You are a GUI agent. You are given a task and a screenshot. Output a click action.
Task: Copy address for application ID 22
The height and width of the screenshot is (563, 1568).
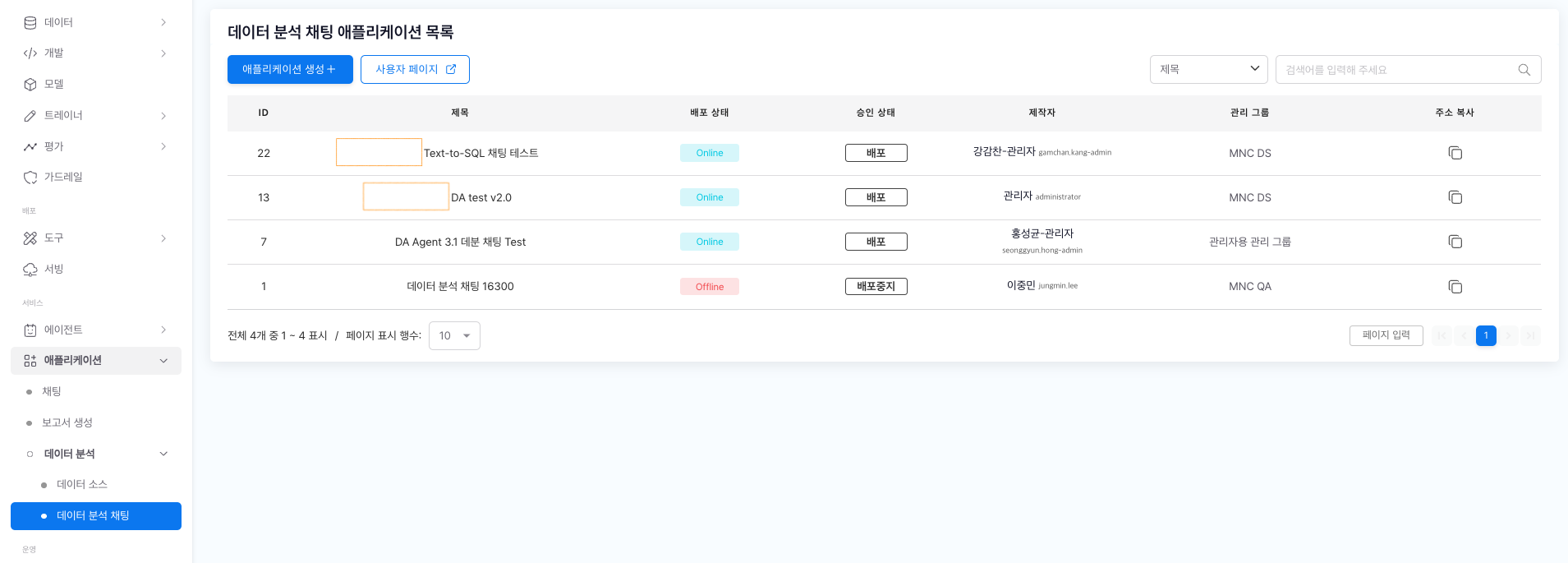1455,153
